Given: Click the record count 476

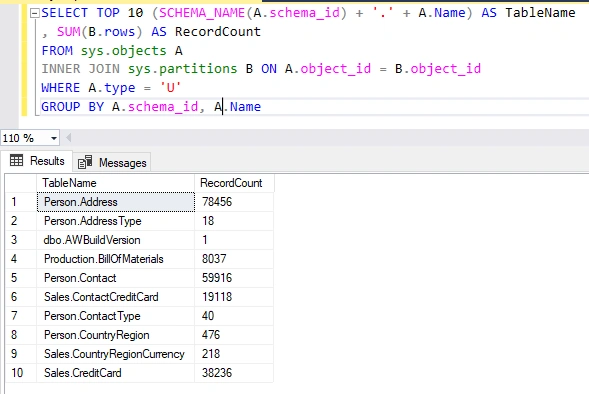Looking at the screenshot, I should [x=234, y=335].
